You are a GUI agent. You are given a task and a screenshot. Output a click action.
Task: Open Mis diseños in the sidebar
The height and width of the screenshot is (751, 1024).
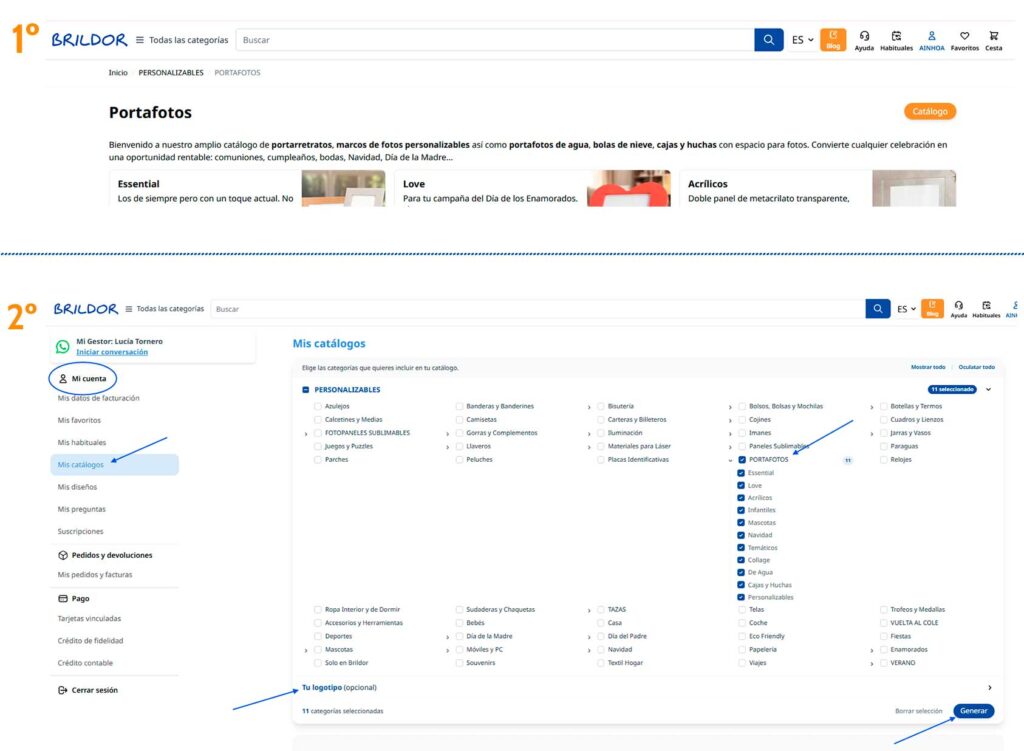pyautogui.click(x=77, y=487)
